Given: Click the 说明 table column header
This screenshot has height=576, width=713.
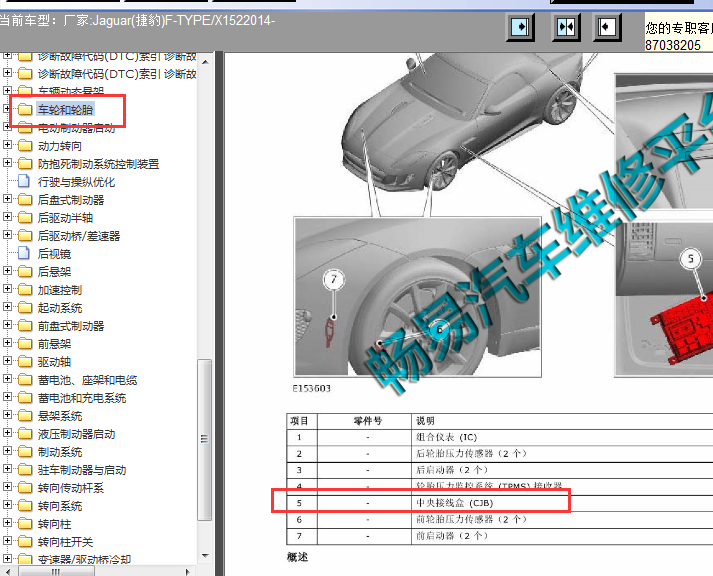Looking at the screenshot, I should 425,421.
